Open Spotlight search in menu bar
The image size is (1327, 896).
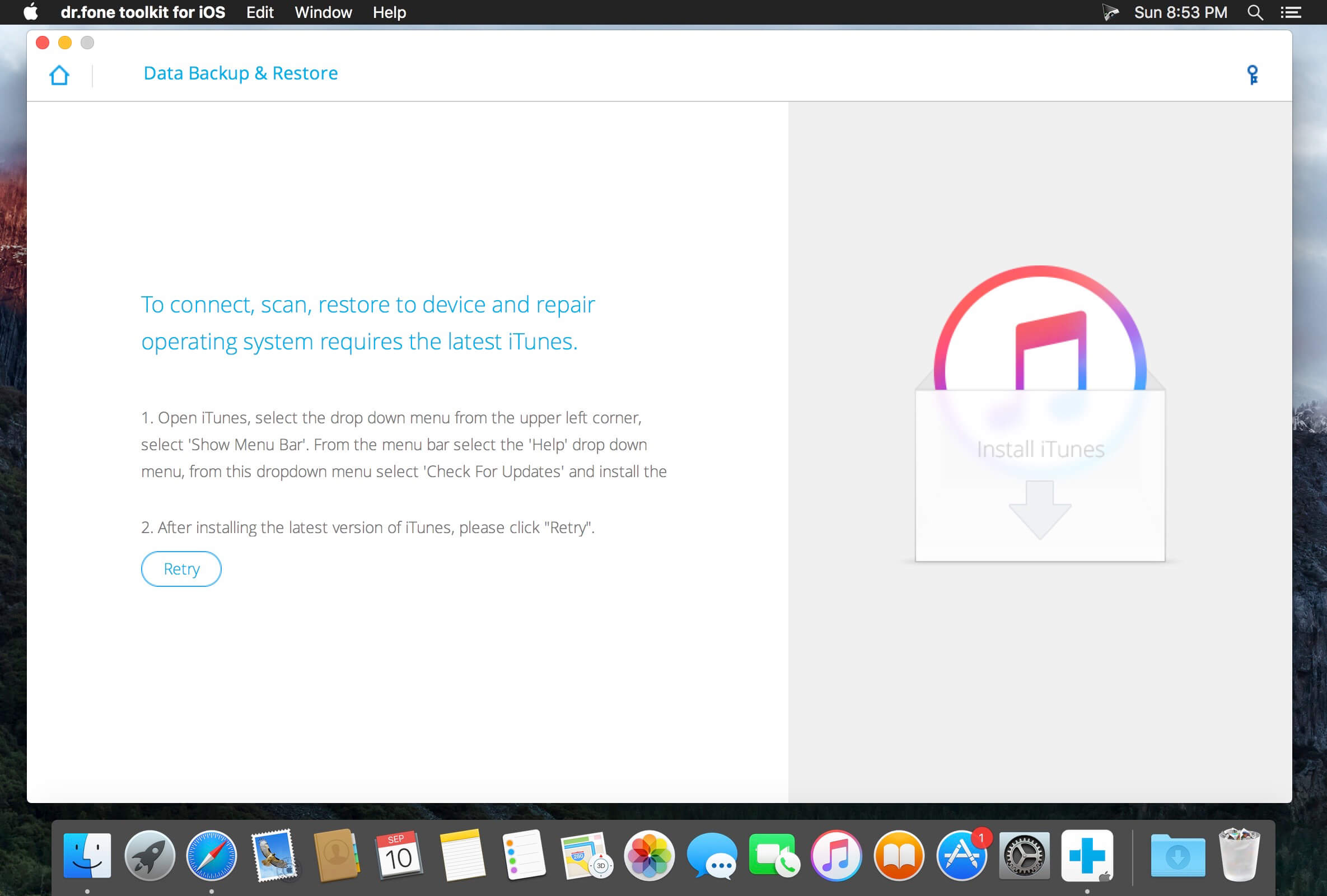click(1254, 12)
